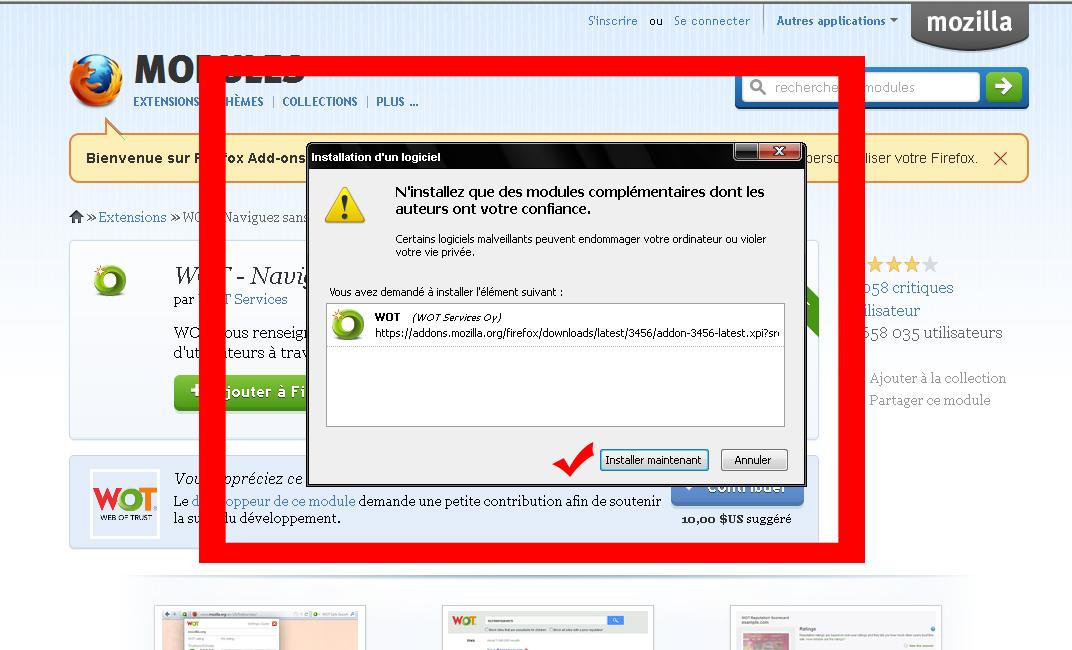
Task: Click Partager ce module
Action: [929, 400]
